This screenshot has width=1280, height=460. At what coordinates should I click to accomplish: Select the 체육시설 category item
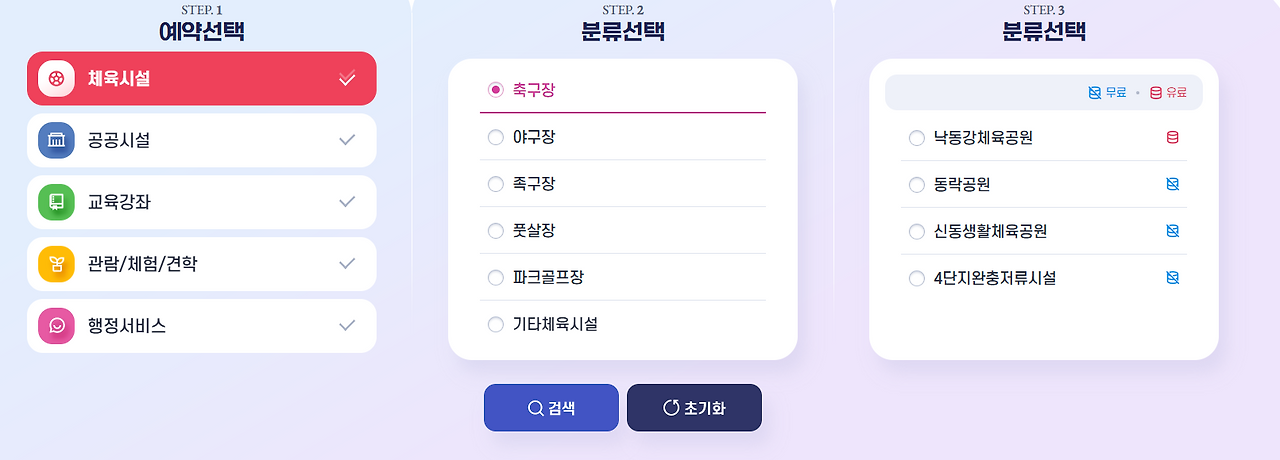(202, 78)
